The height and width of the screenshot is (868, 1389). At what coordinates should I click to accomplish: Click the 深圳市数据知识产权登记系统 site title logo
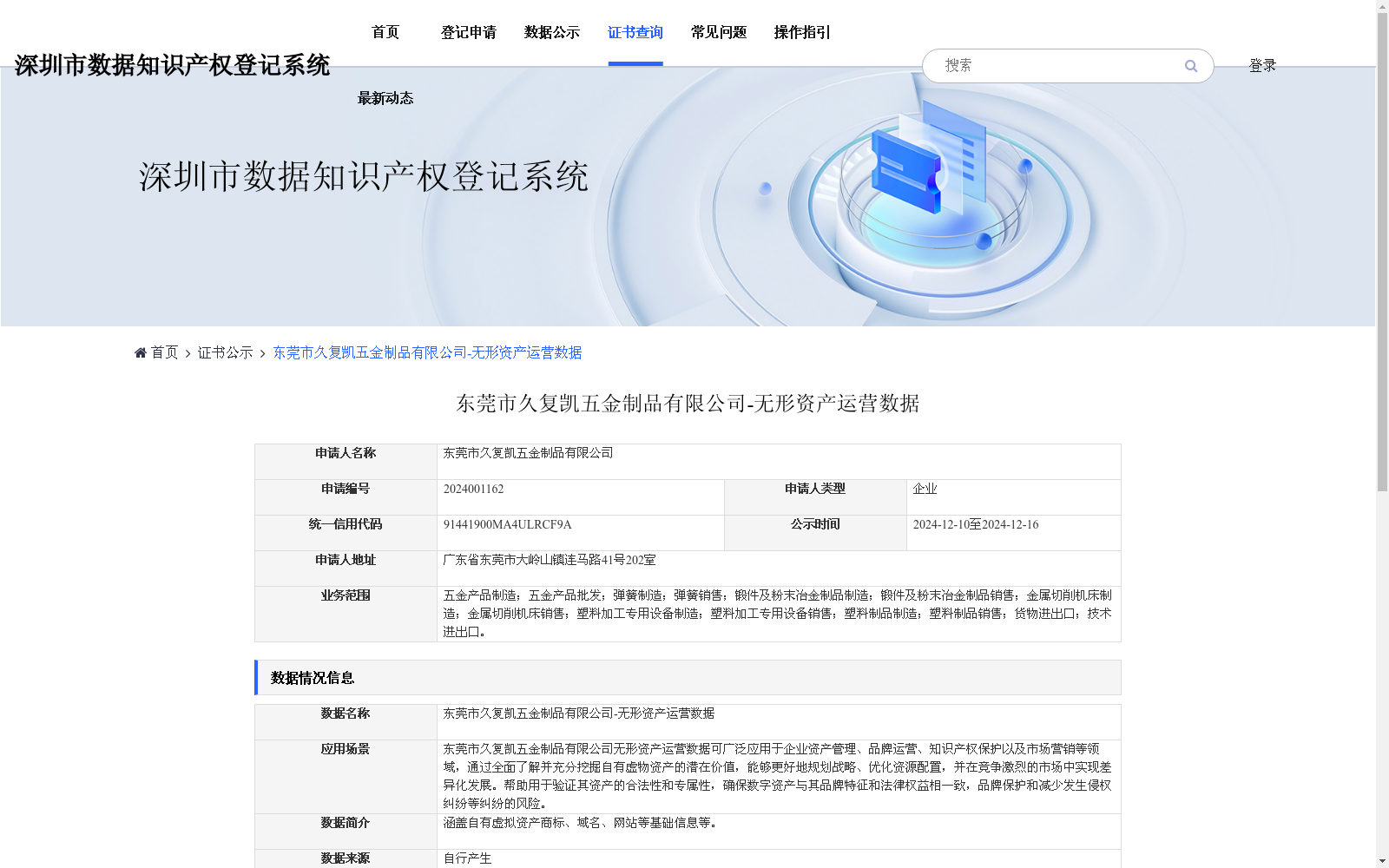pos(172,65)
